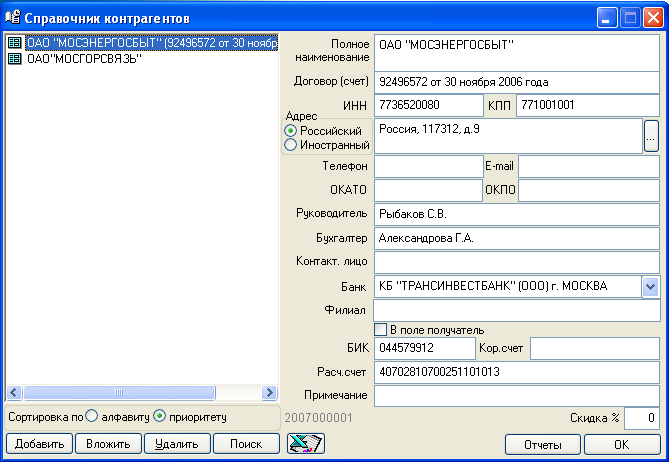Click the empty Филиал field
The image size is (669, 462).
click(x=517, y=311)
